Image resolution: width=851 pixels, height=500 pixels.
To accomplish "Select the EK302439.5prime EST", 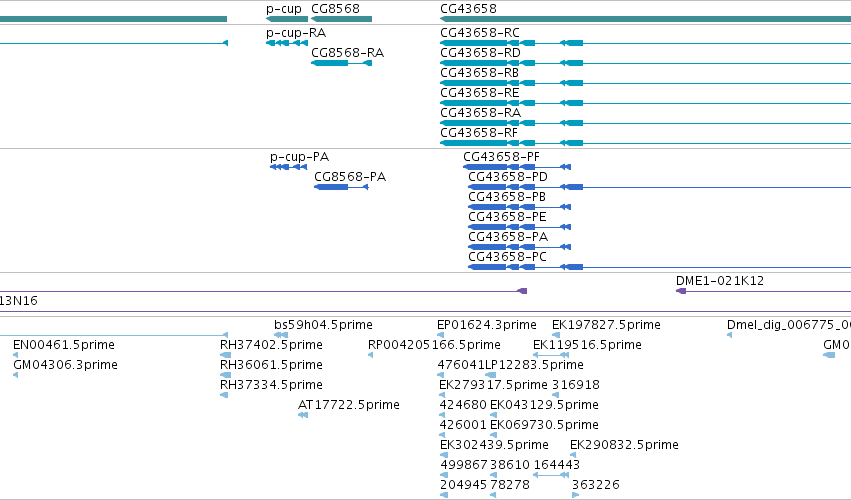I will 494,446.
